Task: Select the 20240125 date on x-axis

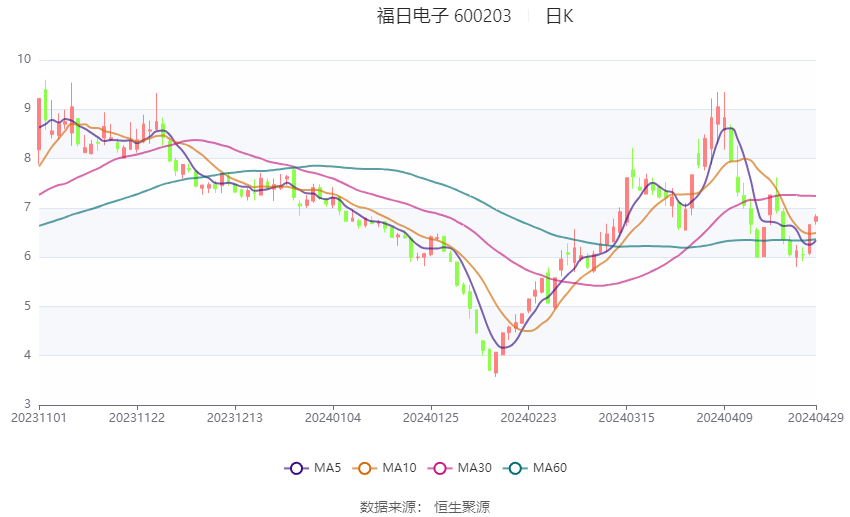Action: pos(430,417)
